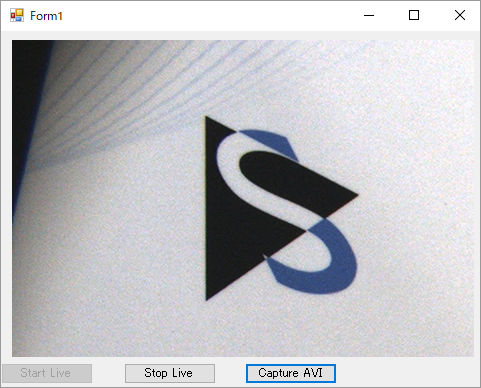
Task: Click the greyed-out Start Live button
Action: click(x=47, y=373)
